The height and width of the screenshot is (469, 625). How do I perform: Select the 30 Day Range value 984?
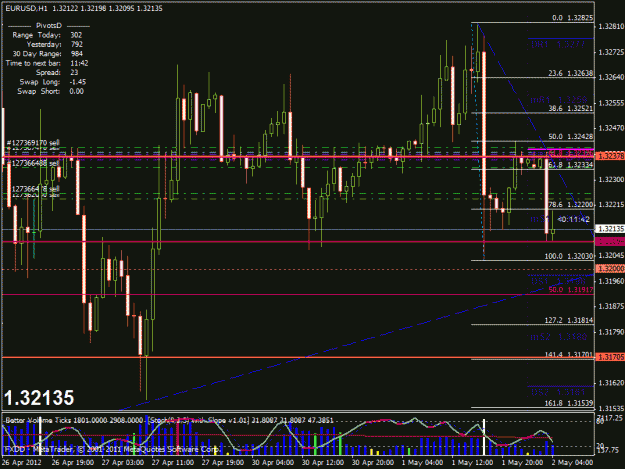[x=77, y=54]
